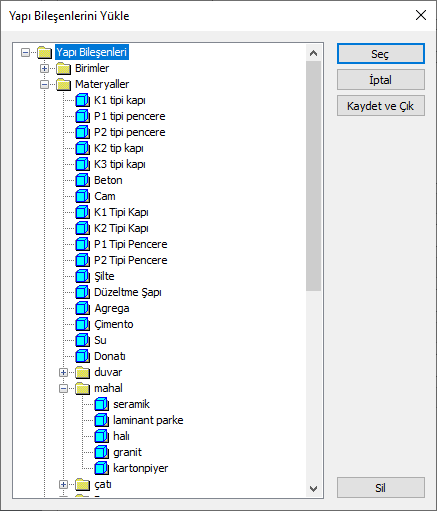Click the Sil button
Viewport: 437px width, 511px height.
381,488
